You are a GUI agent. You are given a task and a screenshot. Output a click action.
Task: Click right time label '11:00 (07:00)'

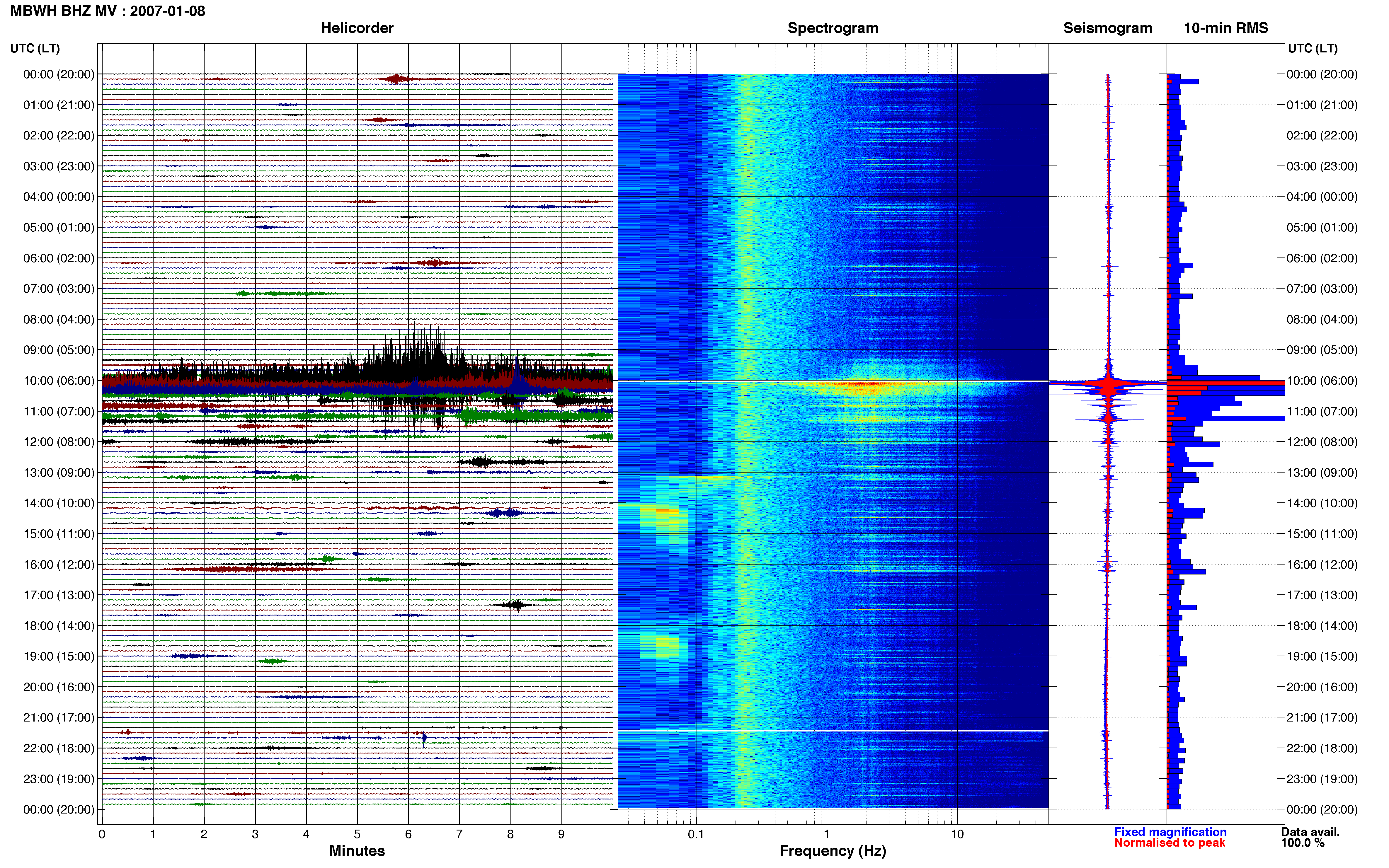(1322, 411)
